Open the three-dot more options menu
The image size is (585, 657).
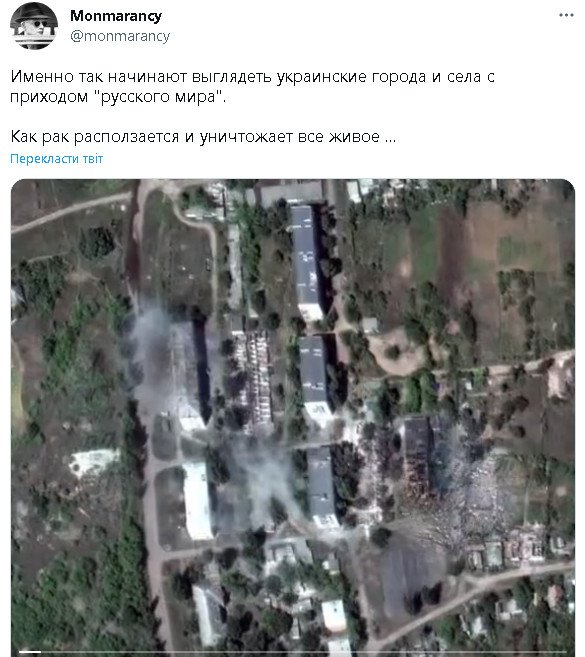coord(566,15)
